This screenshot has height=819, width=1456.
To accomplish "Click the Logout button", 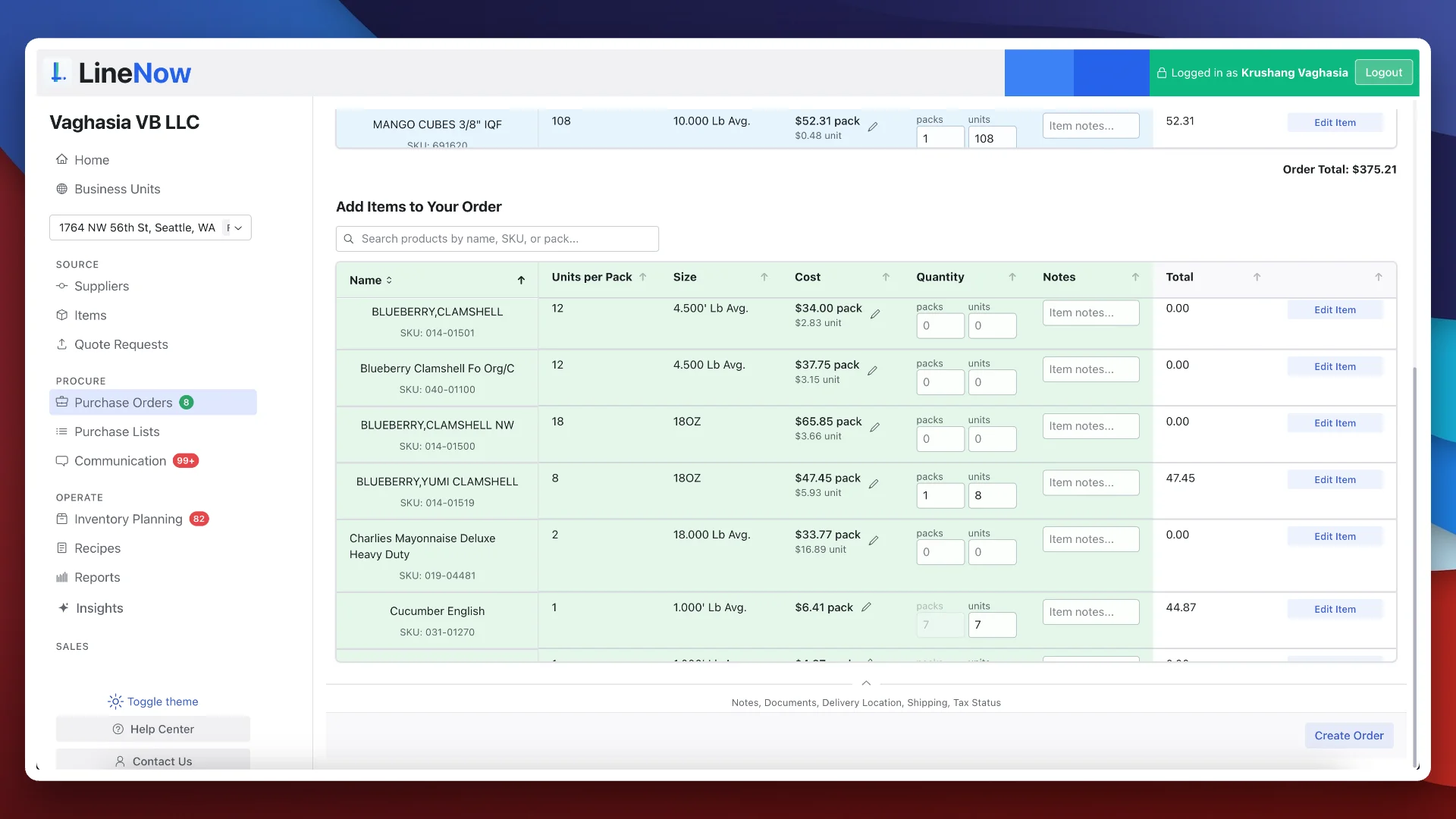I will (x=1383, y=73).
